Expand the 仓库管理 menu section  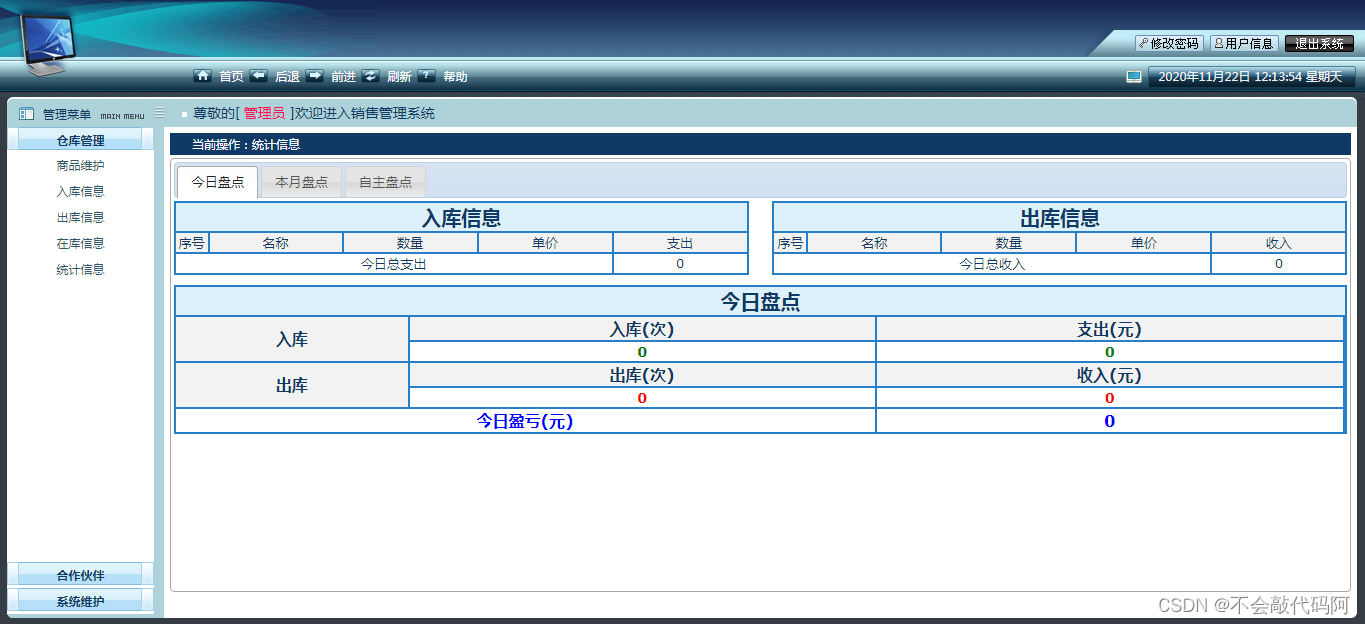pyautogui.click(x=81, y=141)
